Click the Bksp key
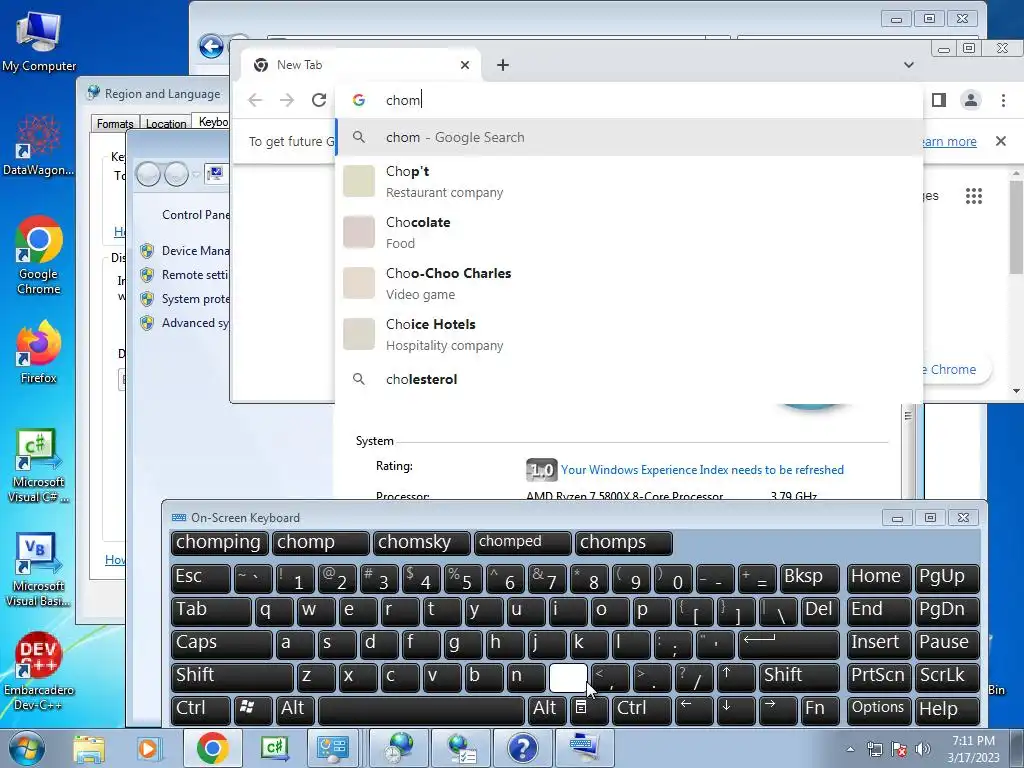 coord(810,578)
